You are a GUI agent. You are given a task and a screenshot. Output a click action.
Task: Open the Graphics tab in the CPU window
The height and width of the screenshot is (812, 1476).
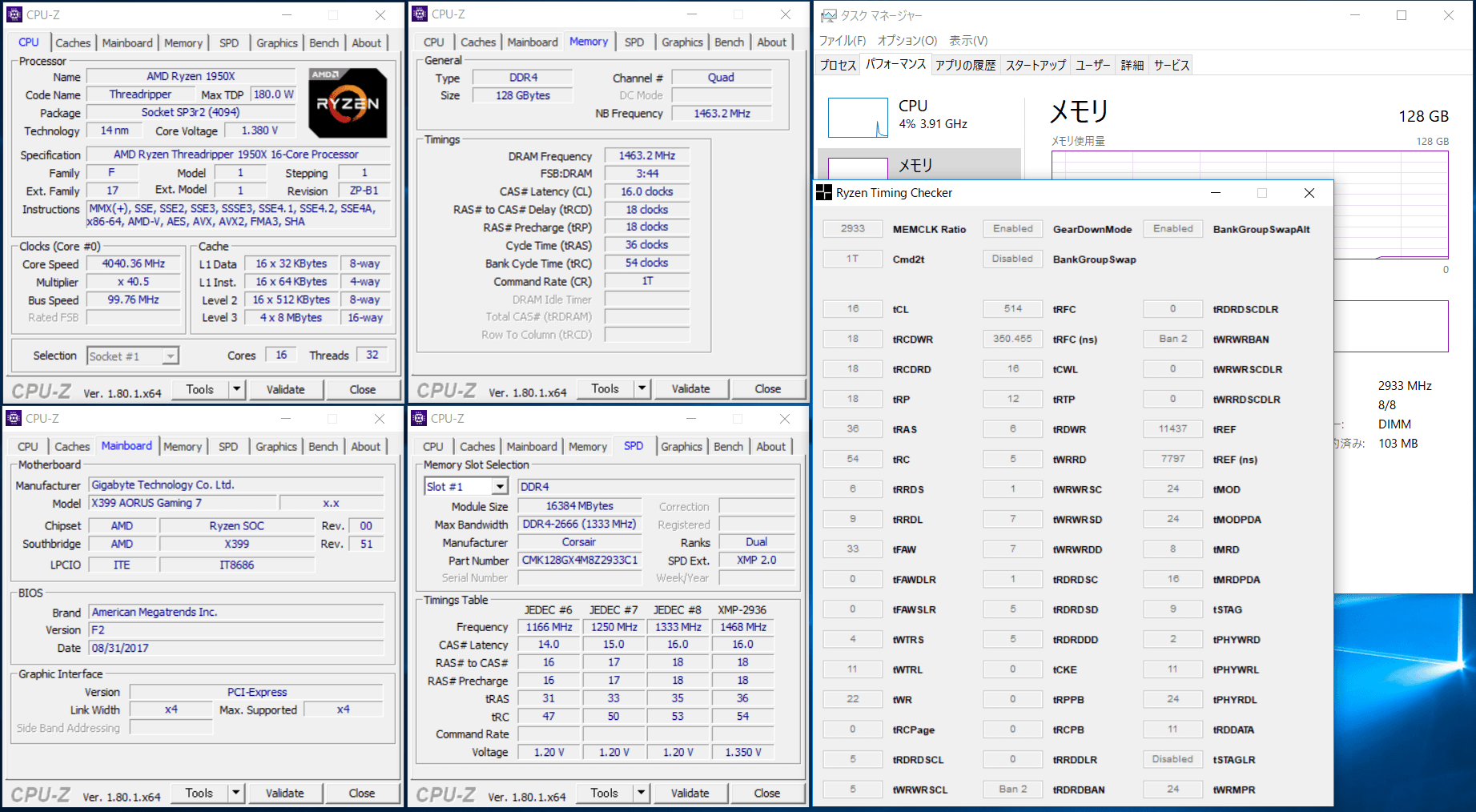pyautogui.click(x=277, y=42)
